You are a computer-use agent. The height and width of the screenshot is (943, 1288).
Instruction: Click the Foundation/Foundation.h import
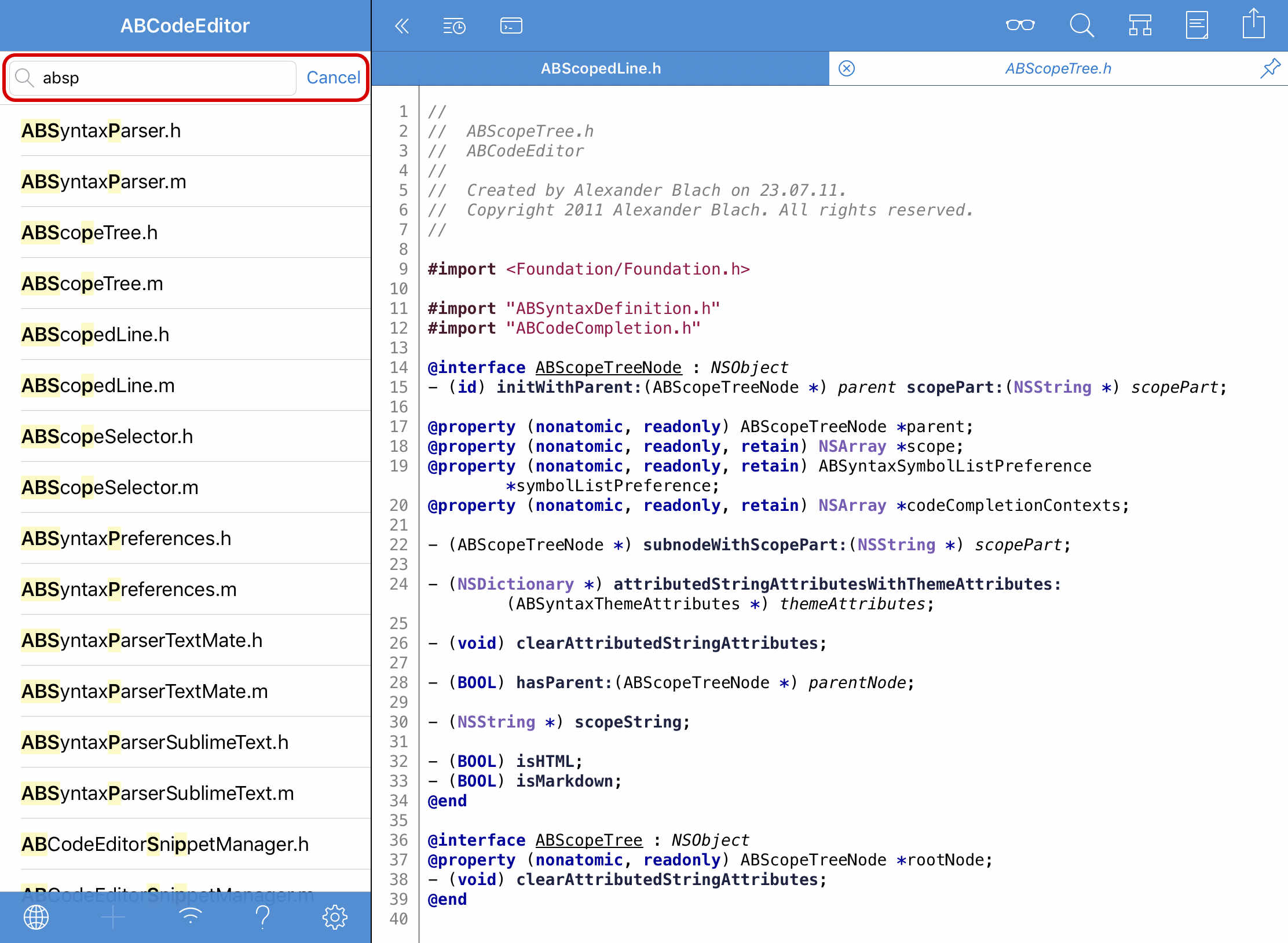pyautogui.click(x=628, y=269)
